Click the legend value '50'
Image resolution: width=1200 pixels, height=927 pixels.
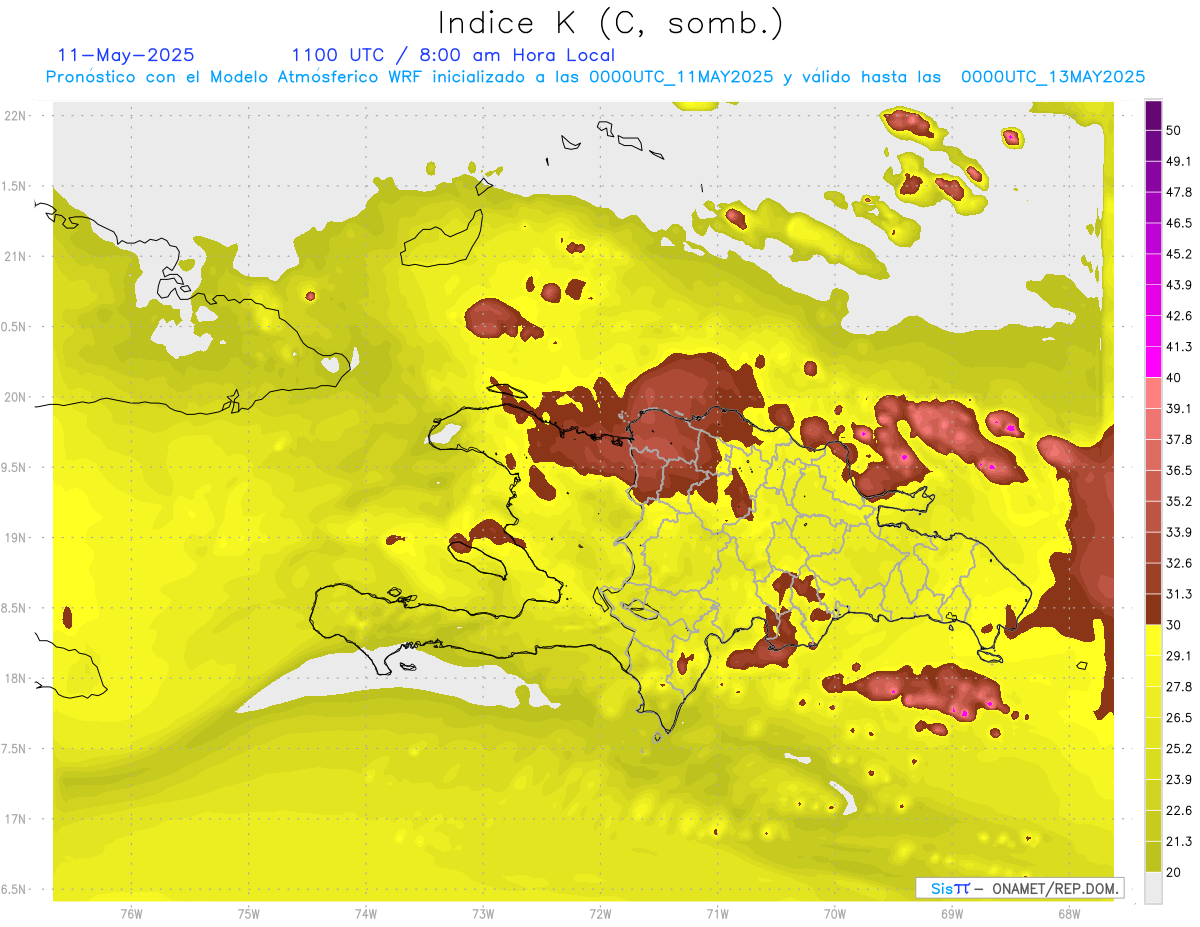1174,130
